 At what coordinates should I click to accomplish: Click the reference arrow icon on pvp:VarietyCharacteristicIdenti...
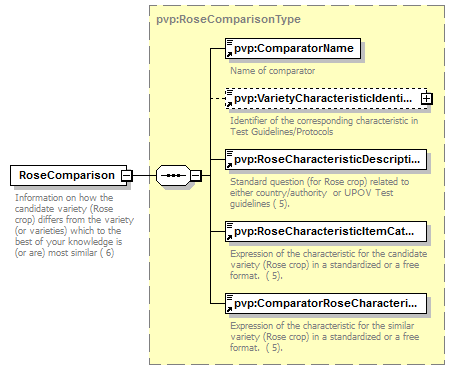(229, 105)
